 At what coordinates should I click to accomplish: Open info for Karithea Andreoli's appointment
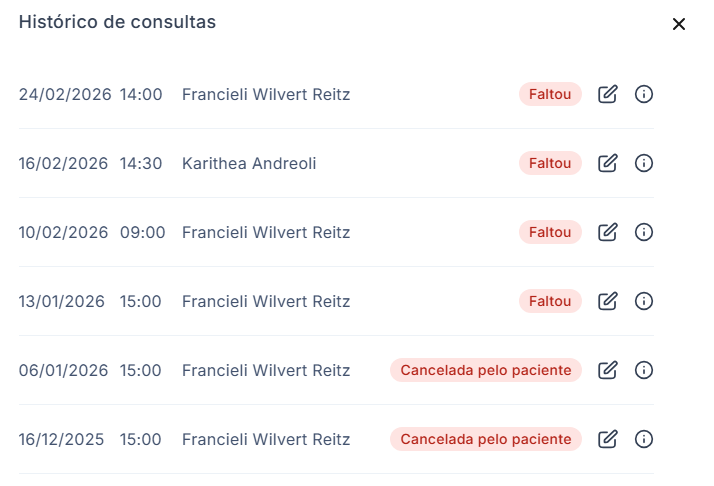[x=644, y=163]
